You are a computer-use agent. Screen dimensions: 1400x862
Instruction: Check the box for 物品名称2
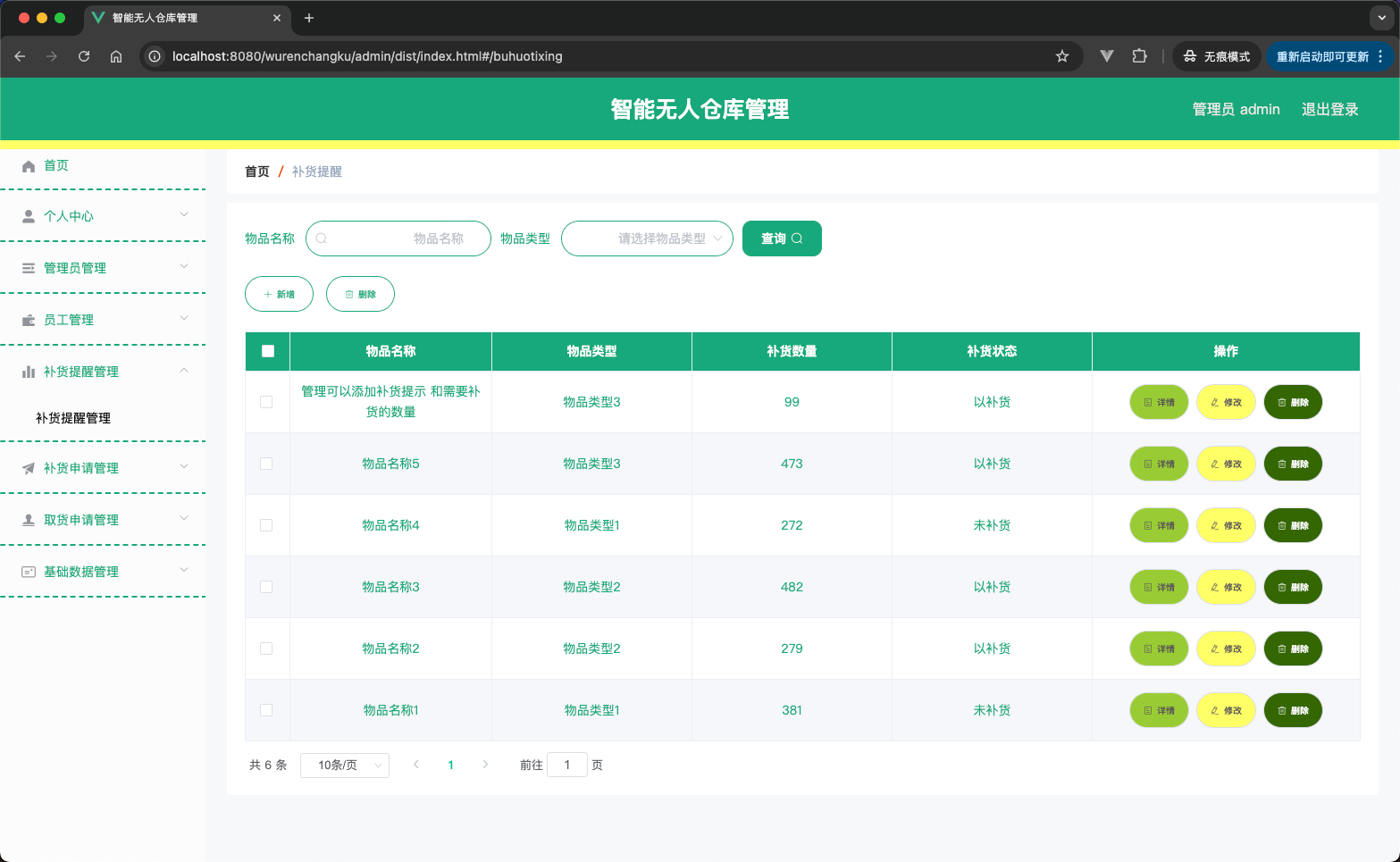(266, 649)
